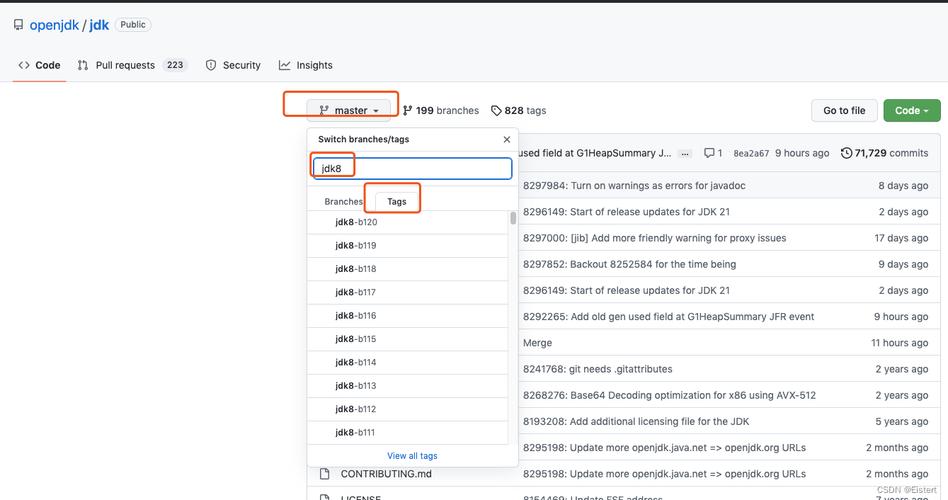Select tag jdk8-b115

click(x=407, y=339)
